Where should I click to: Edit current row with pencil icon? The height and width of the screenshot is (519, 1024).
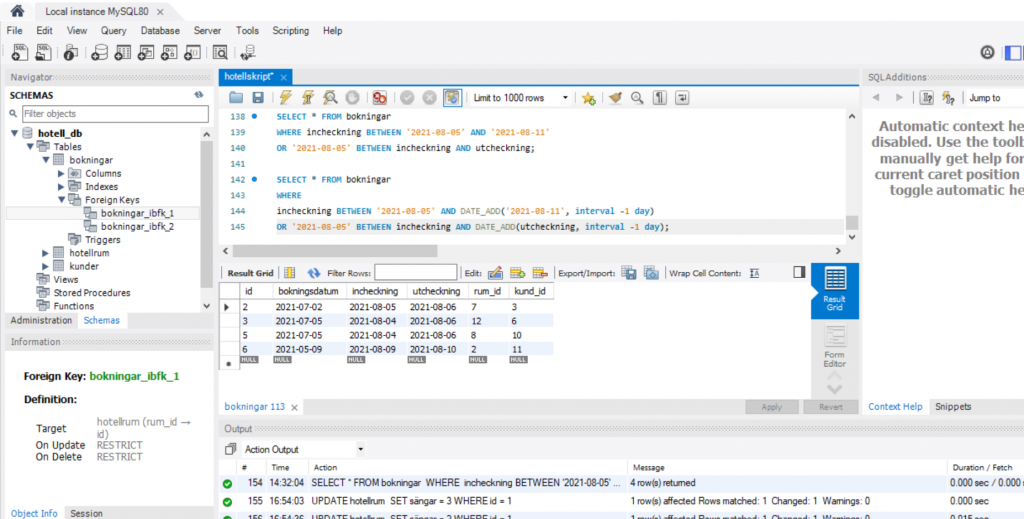pyautogui.click(x=495, y=273)
